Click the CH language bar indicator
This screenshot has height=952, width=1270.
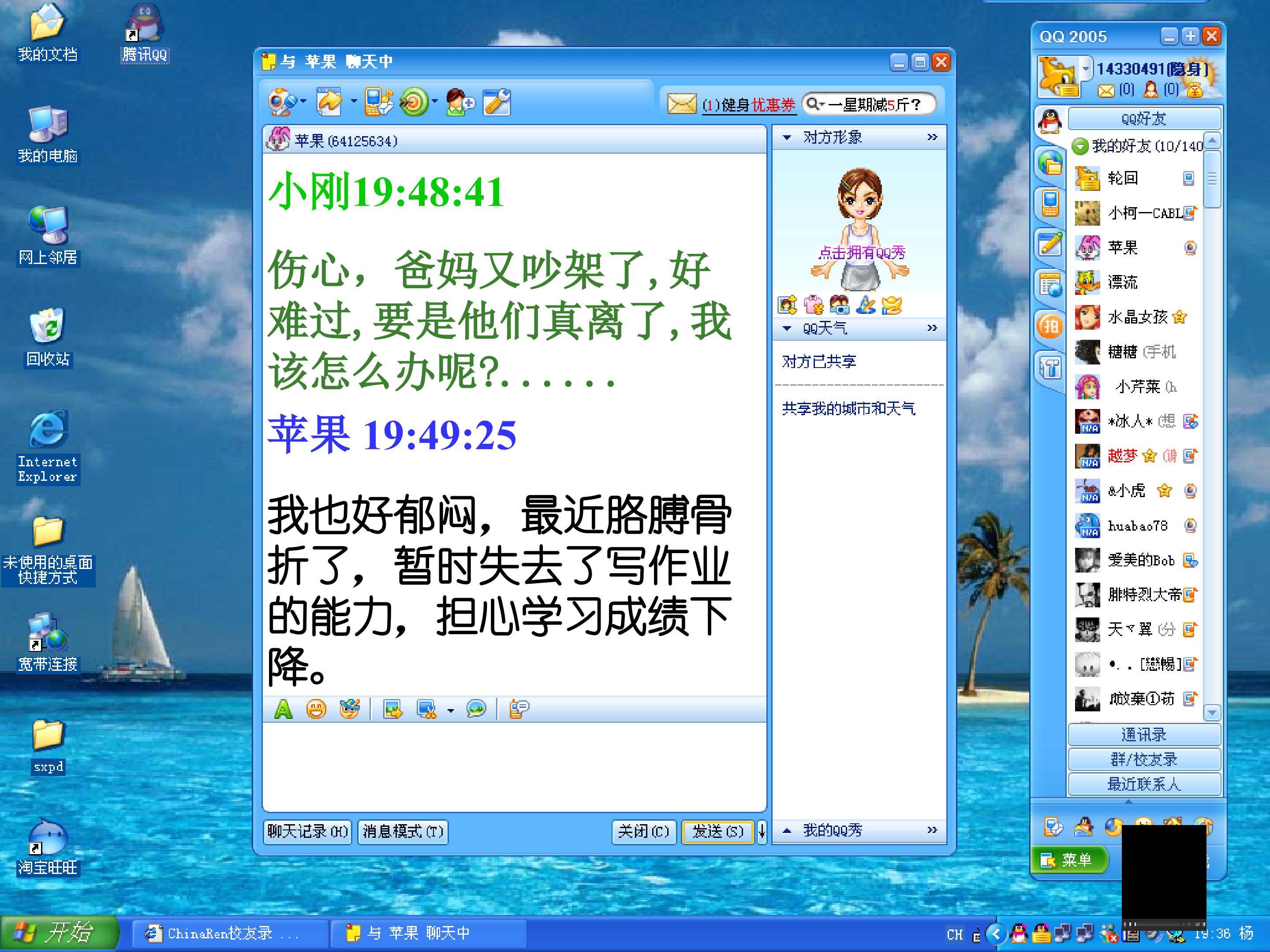955,935
